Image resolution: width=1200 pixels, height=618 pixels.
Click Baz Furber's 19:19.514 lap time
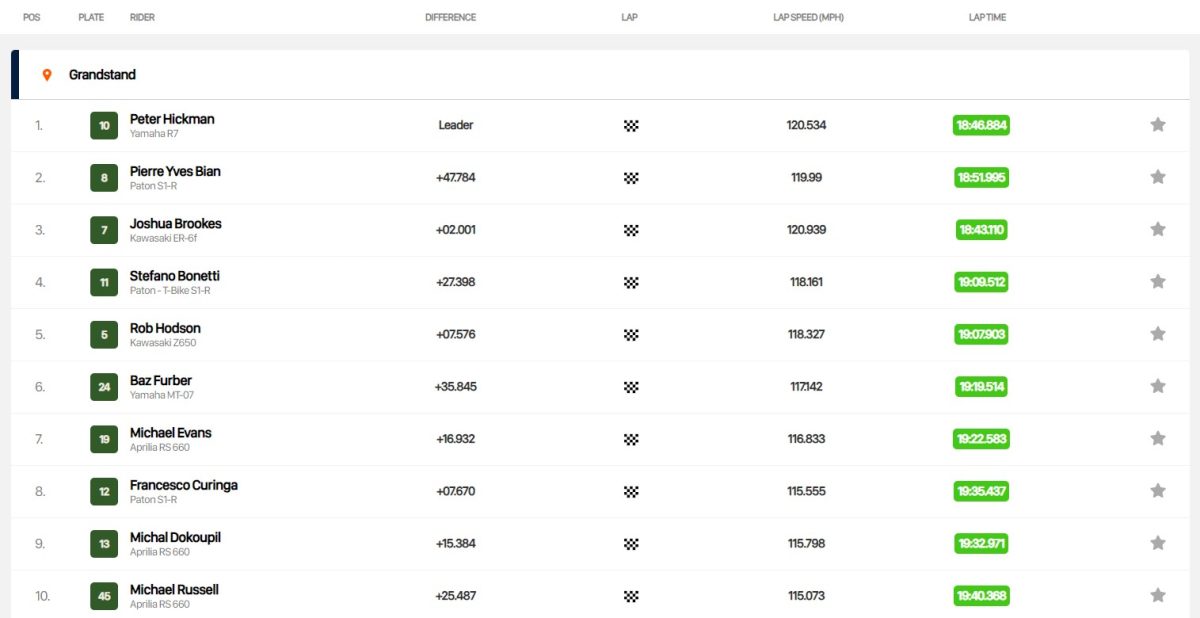[981, 386]
